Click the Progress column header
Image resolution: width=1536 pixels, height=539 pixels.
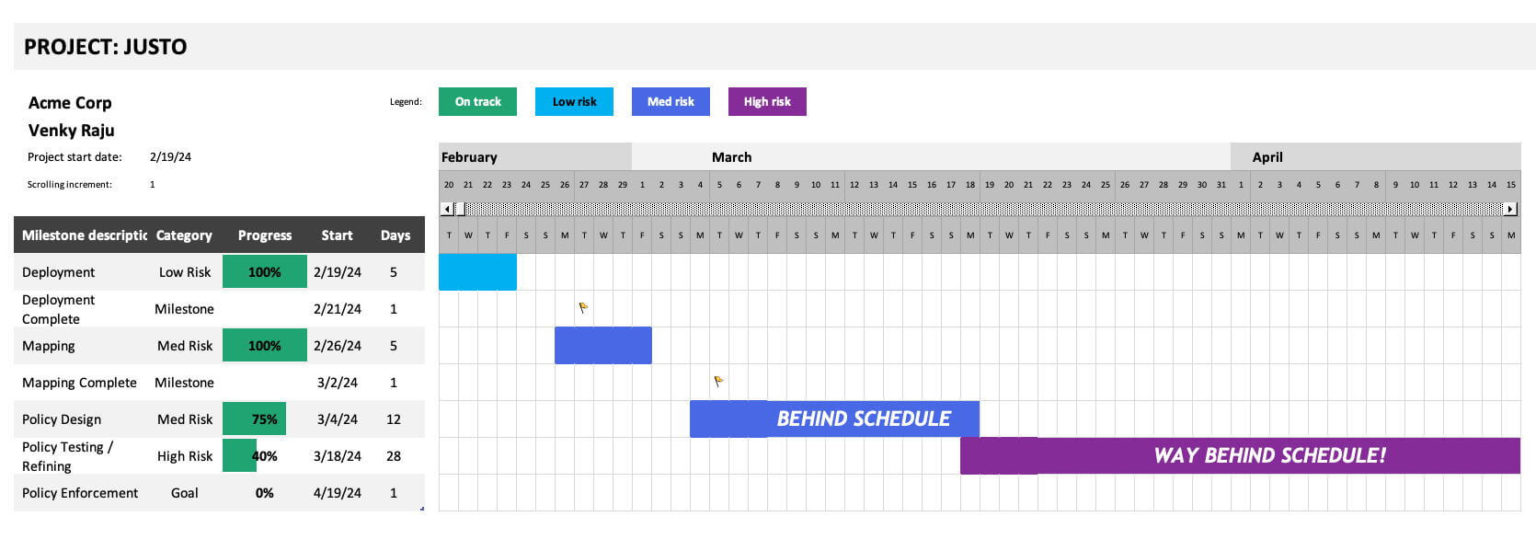[265, 236]
